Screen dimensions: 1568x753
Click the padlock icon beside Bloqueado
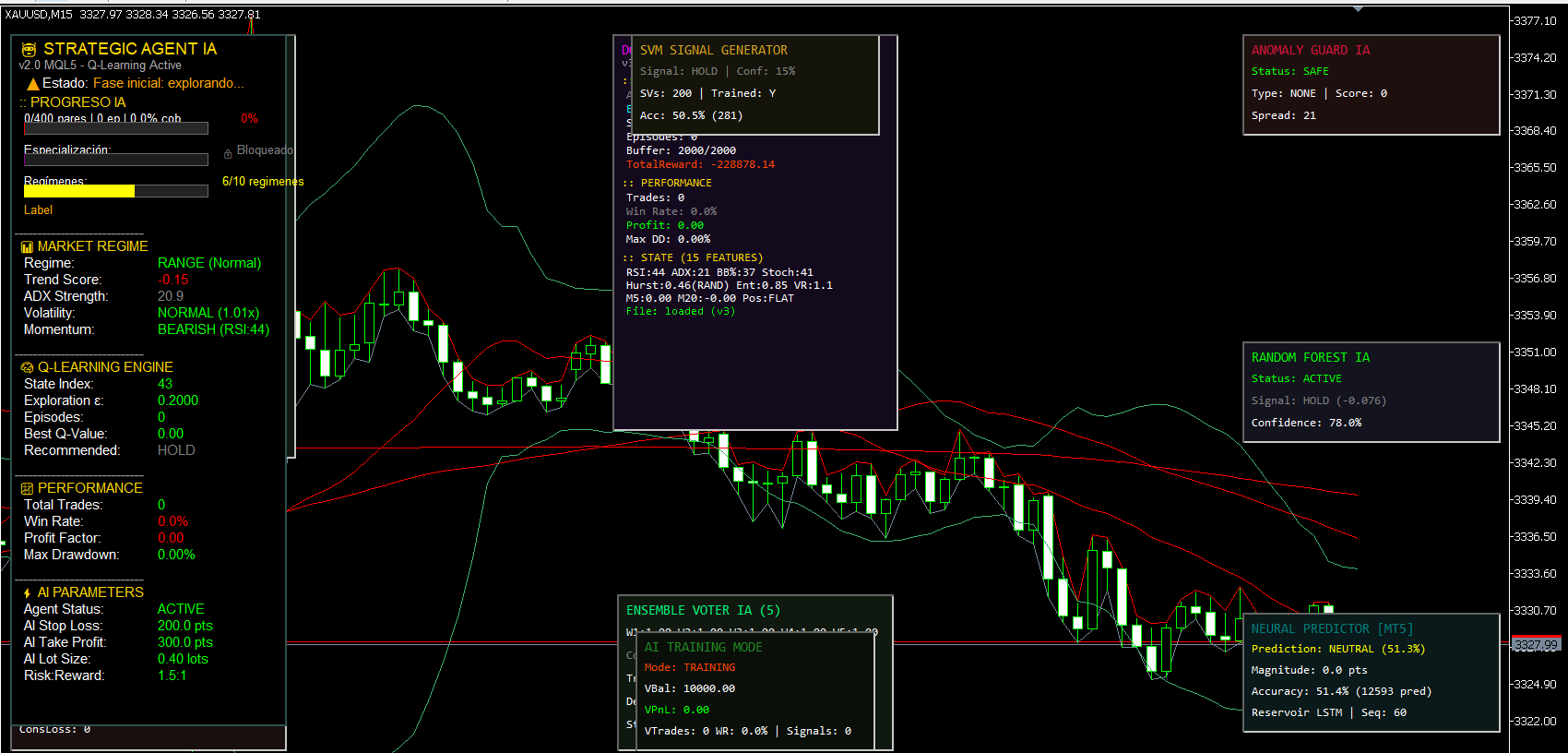228,153
